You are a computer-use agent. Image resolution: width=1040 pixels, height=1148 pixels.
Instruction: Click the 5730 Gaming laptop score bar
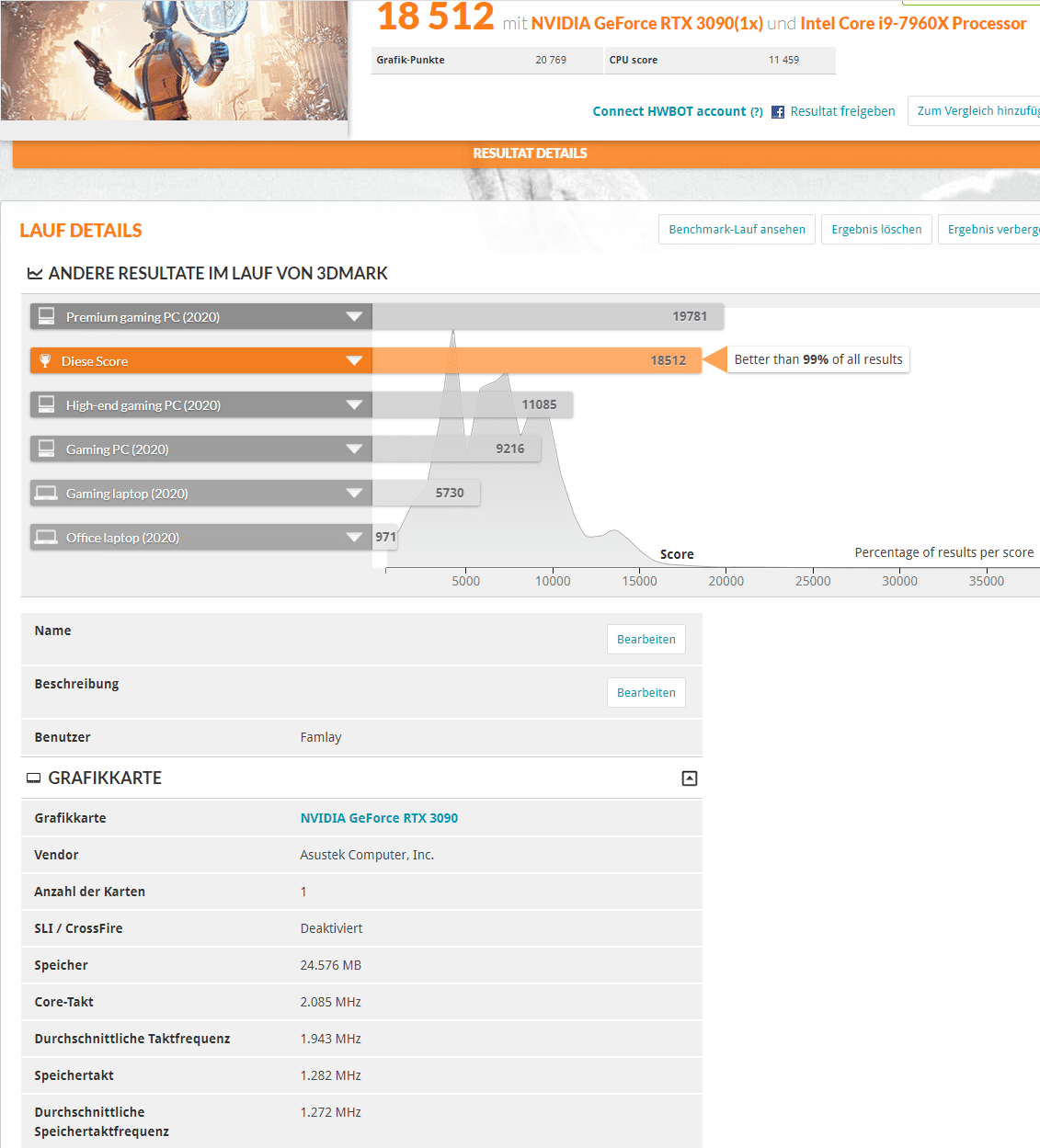[426, 494]
